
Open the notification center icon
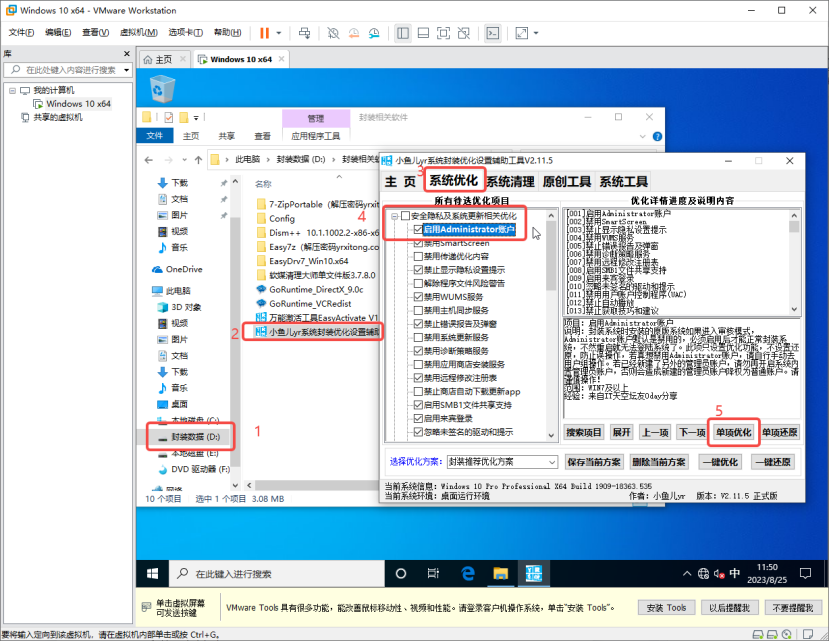(x=805, y=574)
